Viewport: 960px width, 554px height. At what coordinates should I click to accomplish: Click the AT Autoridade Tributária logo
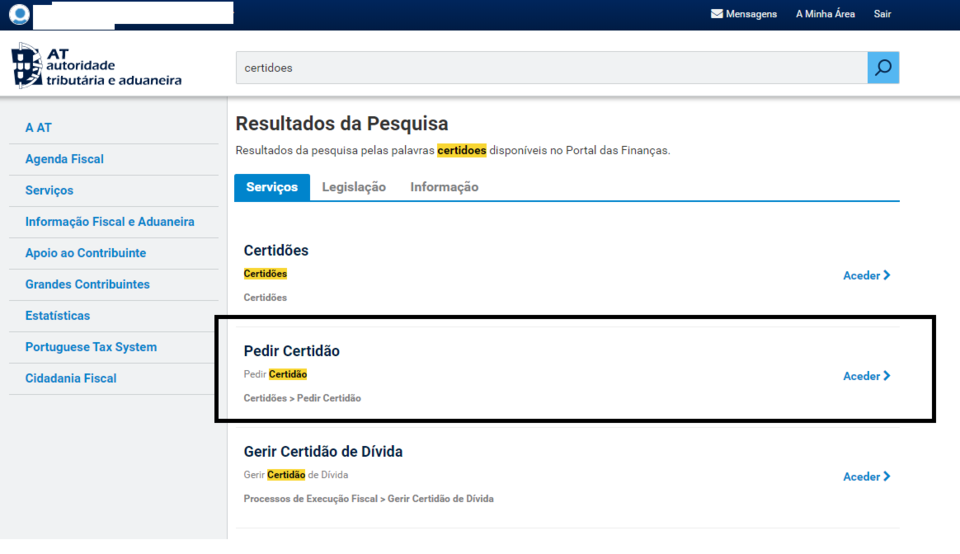pos(97,66)
